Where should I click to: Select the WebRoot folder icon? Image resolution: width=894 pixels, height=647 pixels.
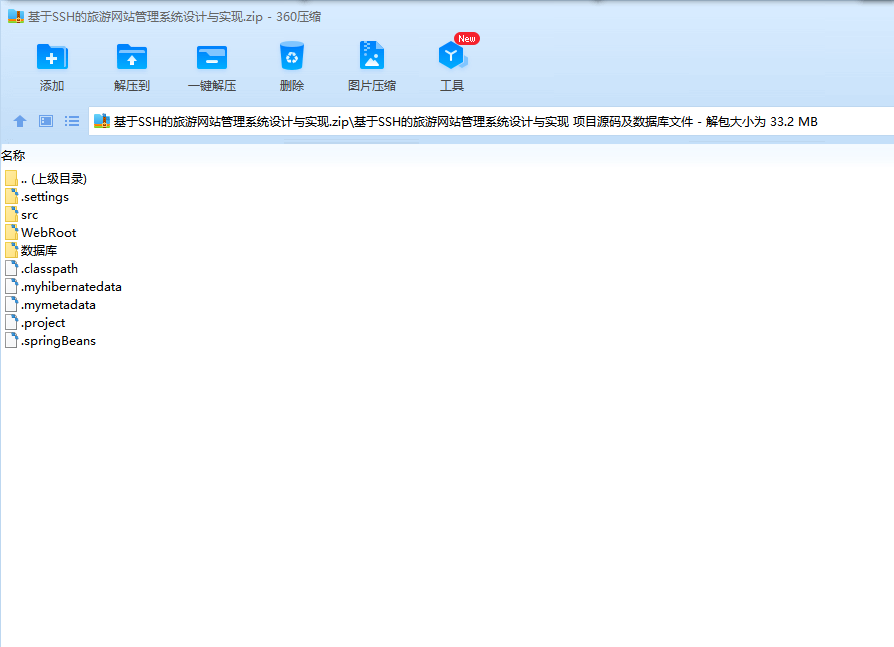[11, 232]
